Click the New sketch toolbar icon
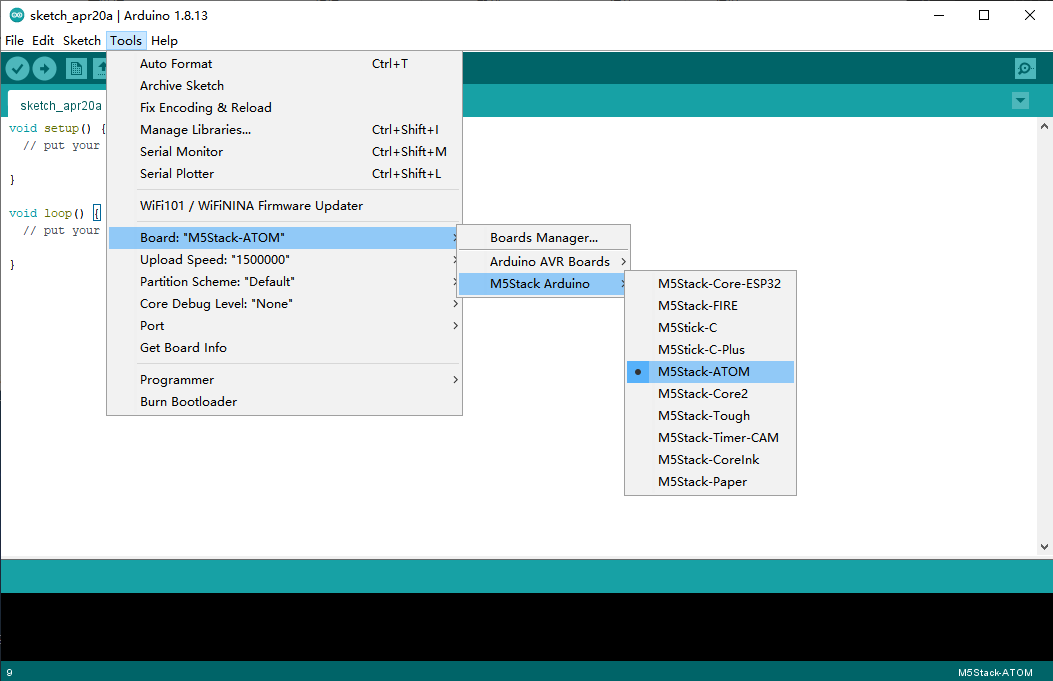This screenshot has width=1053, height=681. 76,68
